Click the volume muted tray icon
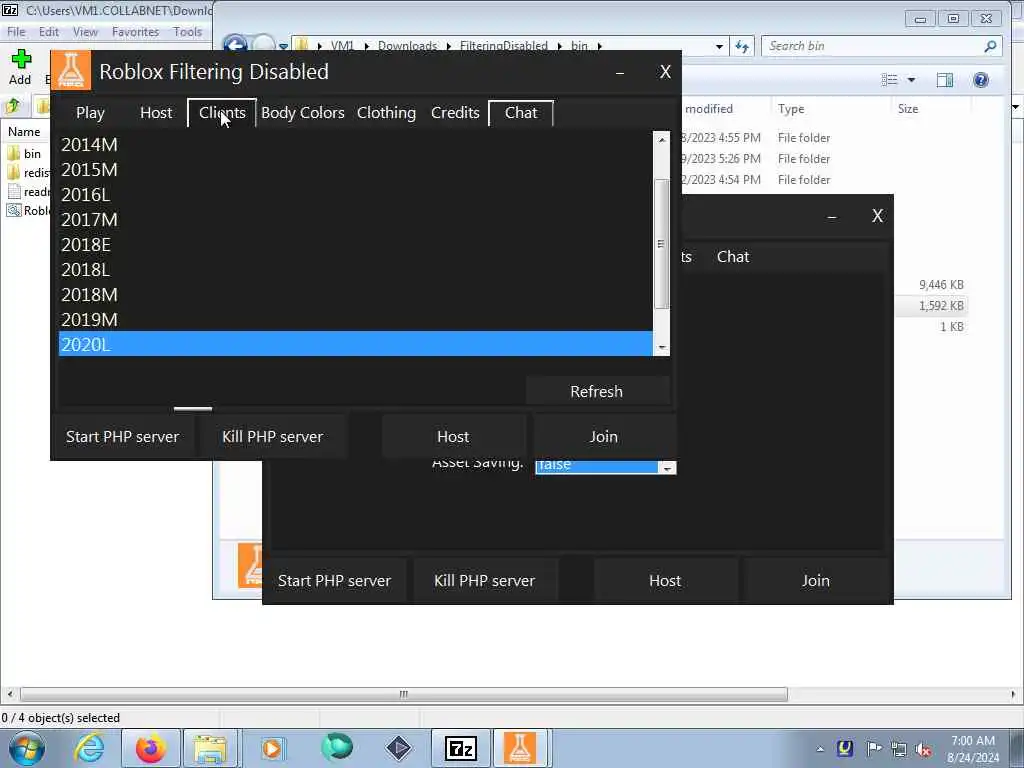The image size is (1024, 768). point(923,749)
